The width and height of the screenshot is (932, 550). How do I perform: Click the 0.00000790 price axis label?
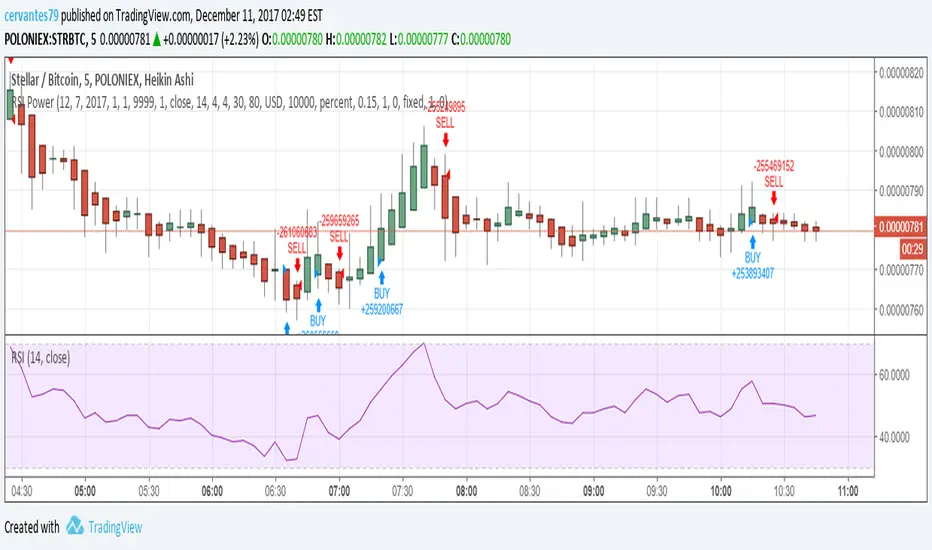coord(901,191)
